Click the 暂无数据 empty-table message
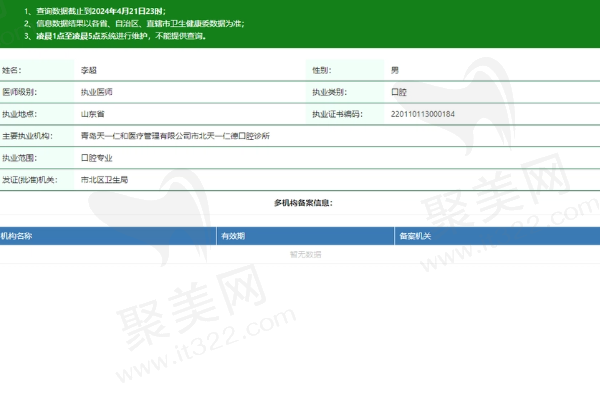The image size is (600, 410). (x=305, y=255)
